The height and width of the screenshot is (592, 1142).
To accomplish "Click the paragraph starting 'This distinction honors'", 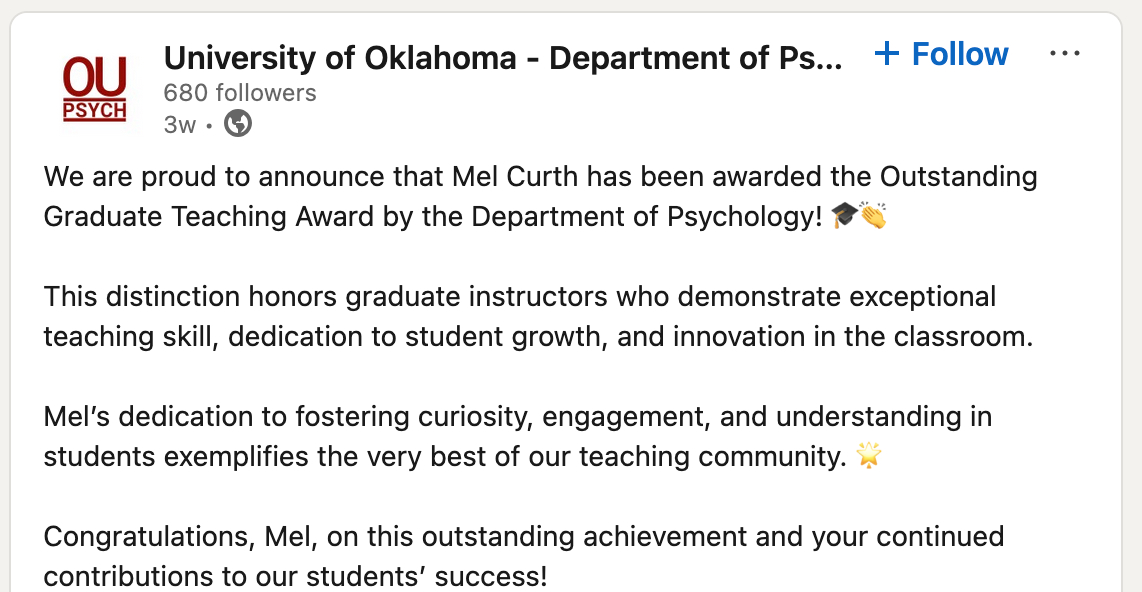I will (520, 316).
